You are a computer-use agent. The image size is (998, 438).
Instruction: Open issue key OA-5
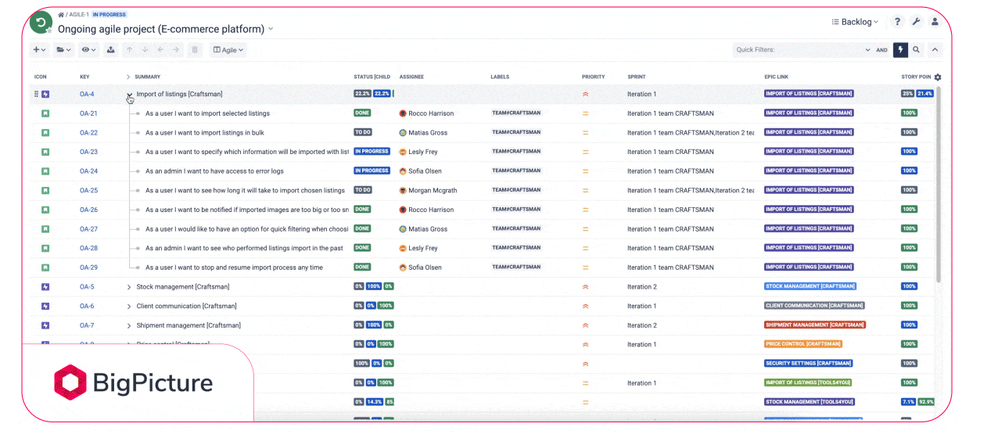[87, 287]
